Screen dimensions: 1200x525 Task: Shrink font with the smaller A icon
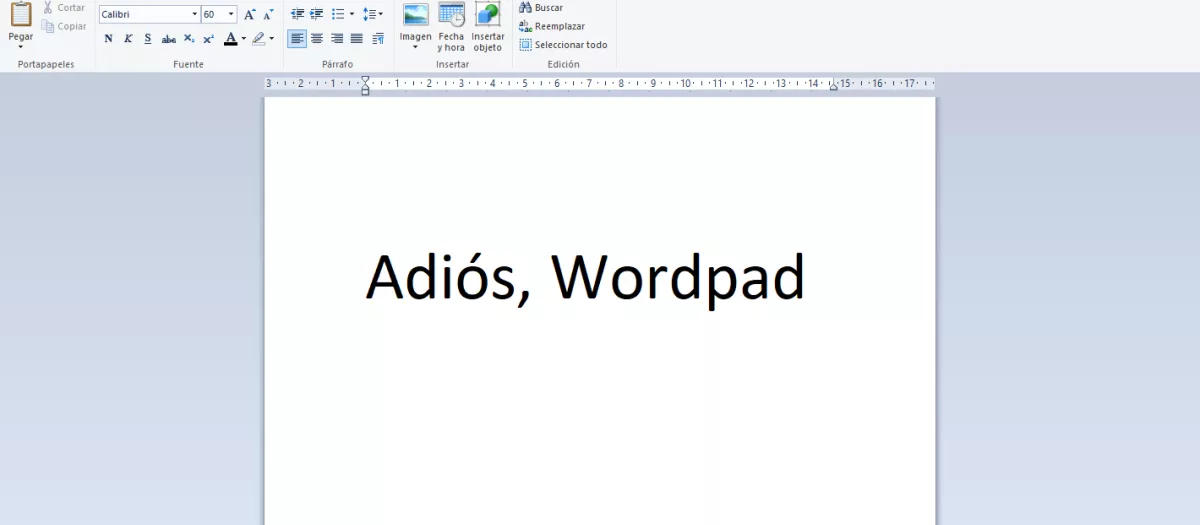268,14
